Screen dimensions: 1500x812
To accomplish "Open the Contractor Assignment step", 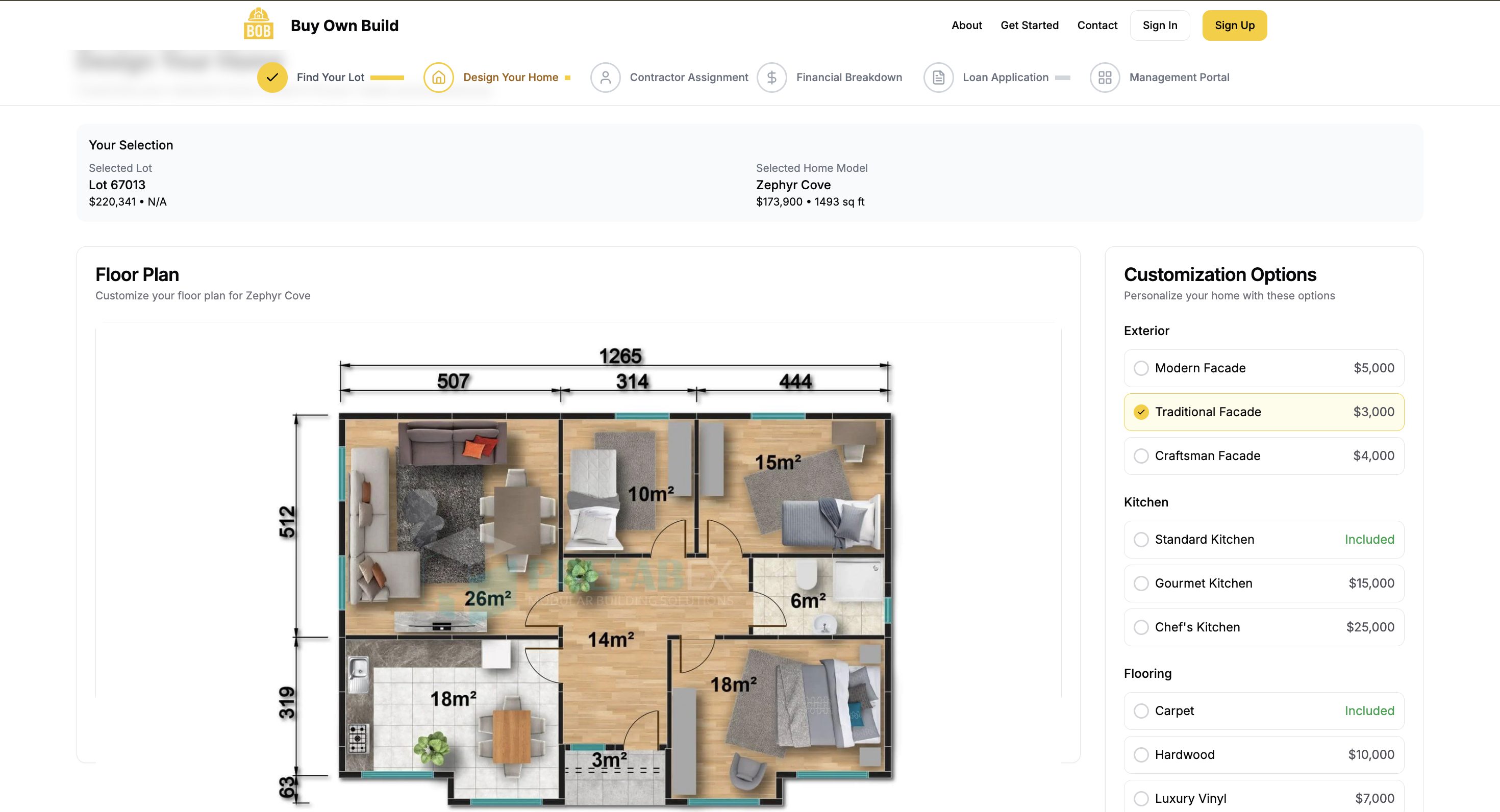I will tap(689, 78).
